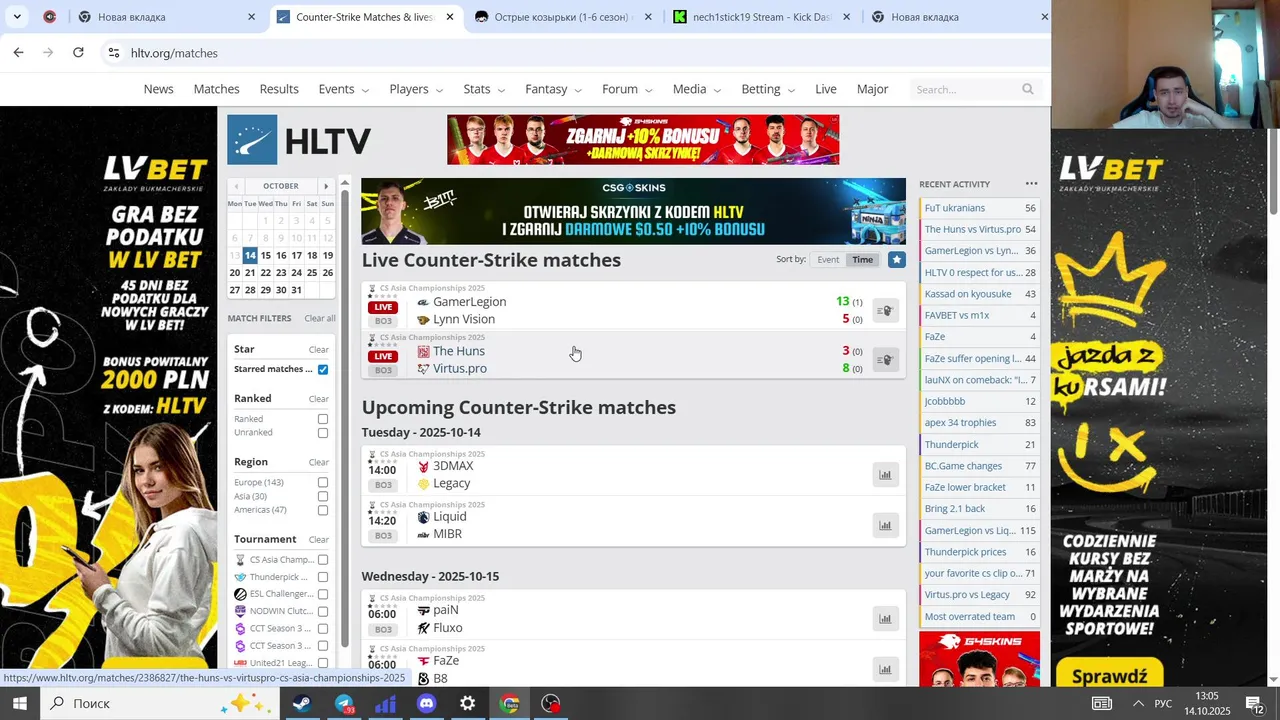
Task: Select October 15 in calendar
Action: (x=265, y=256)
